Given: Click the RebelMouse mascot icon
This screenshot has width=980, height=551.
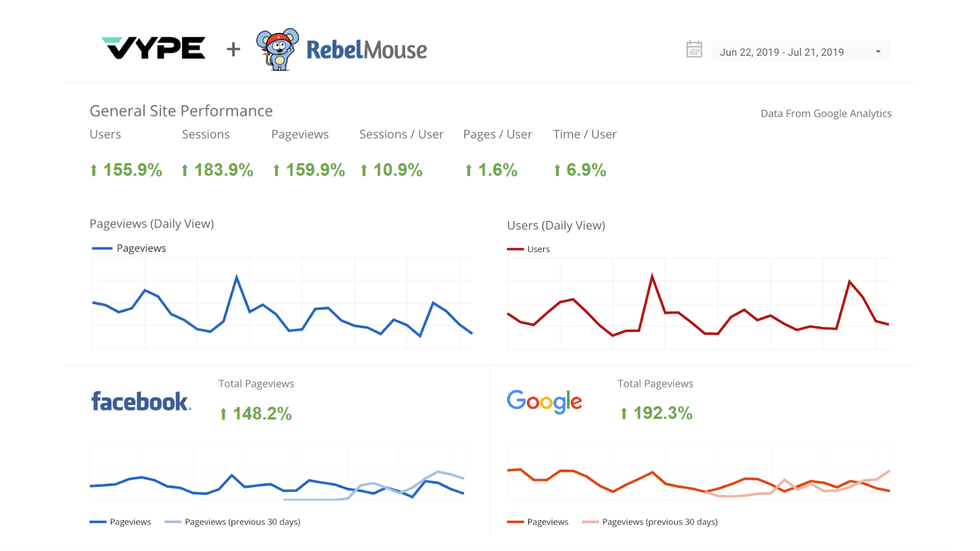Looking at the screenshot, I should [277, 49].
